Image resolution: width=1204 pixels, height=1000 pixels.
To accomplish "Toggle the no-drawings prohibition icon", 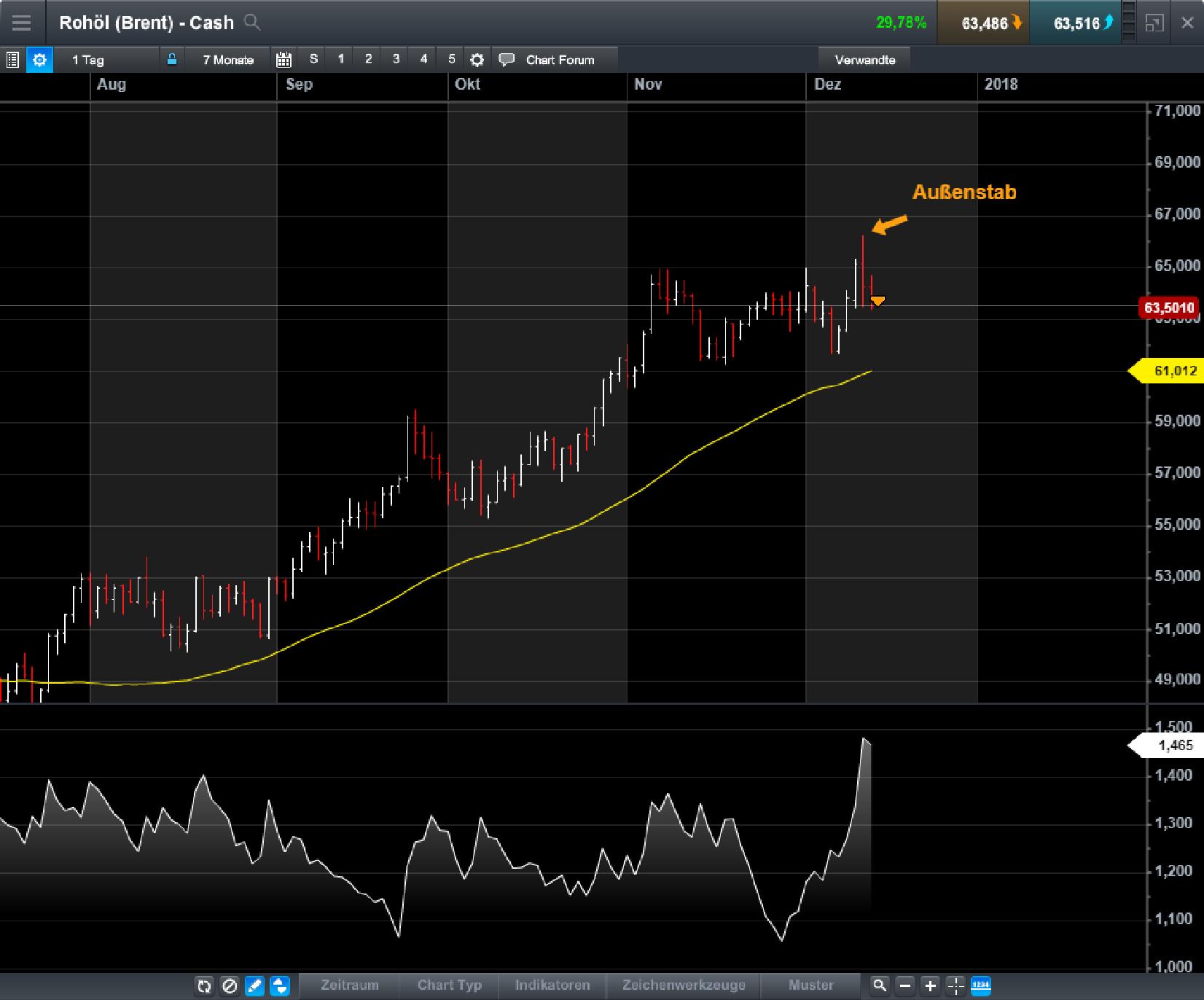I will click(230, 985).
